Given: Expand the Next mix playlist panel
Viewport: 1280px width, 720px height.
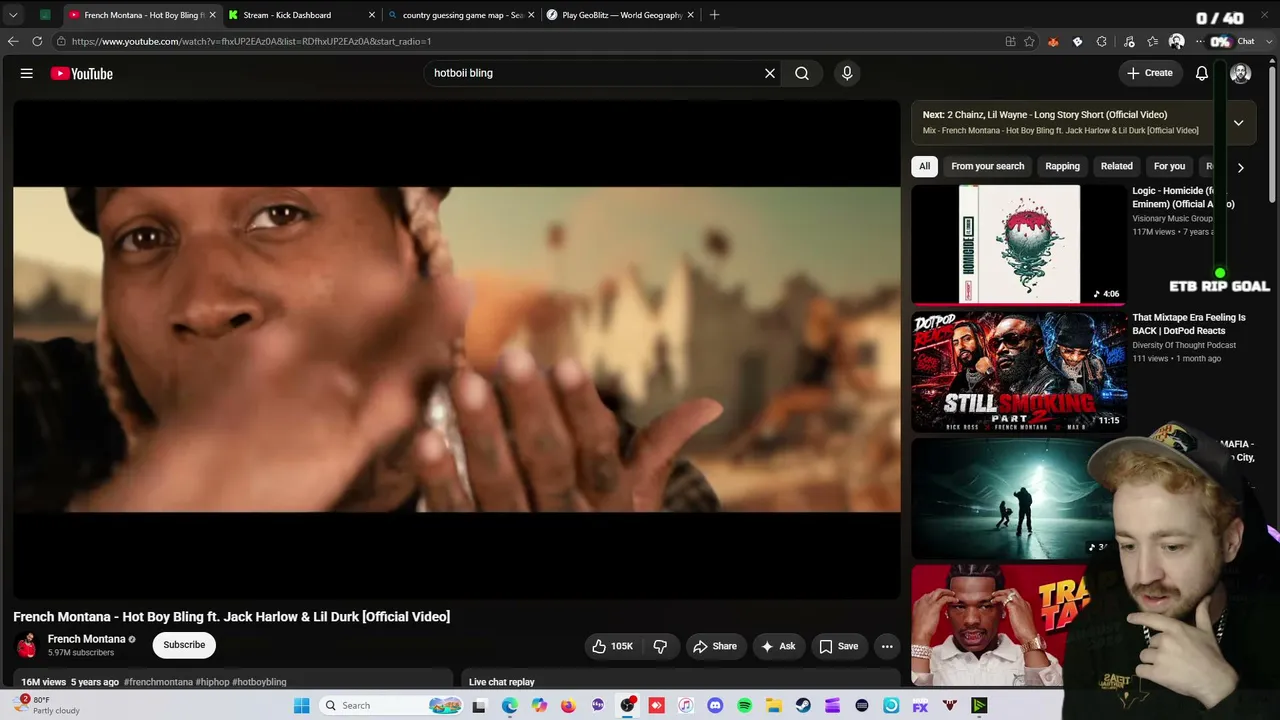Looking at the screenshot, I should (1238, 122).
